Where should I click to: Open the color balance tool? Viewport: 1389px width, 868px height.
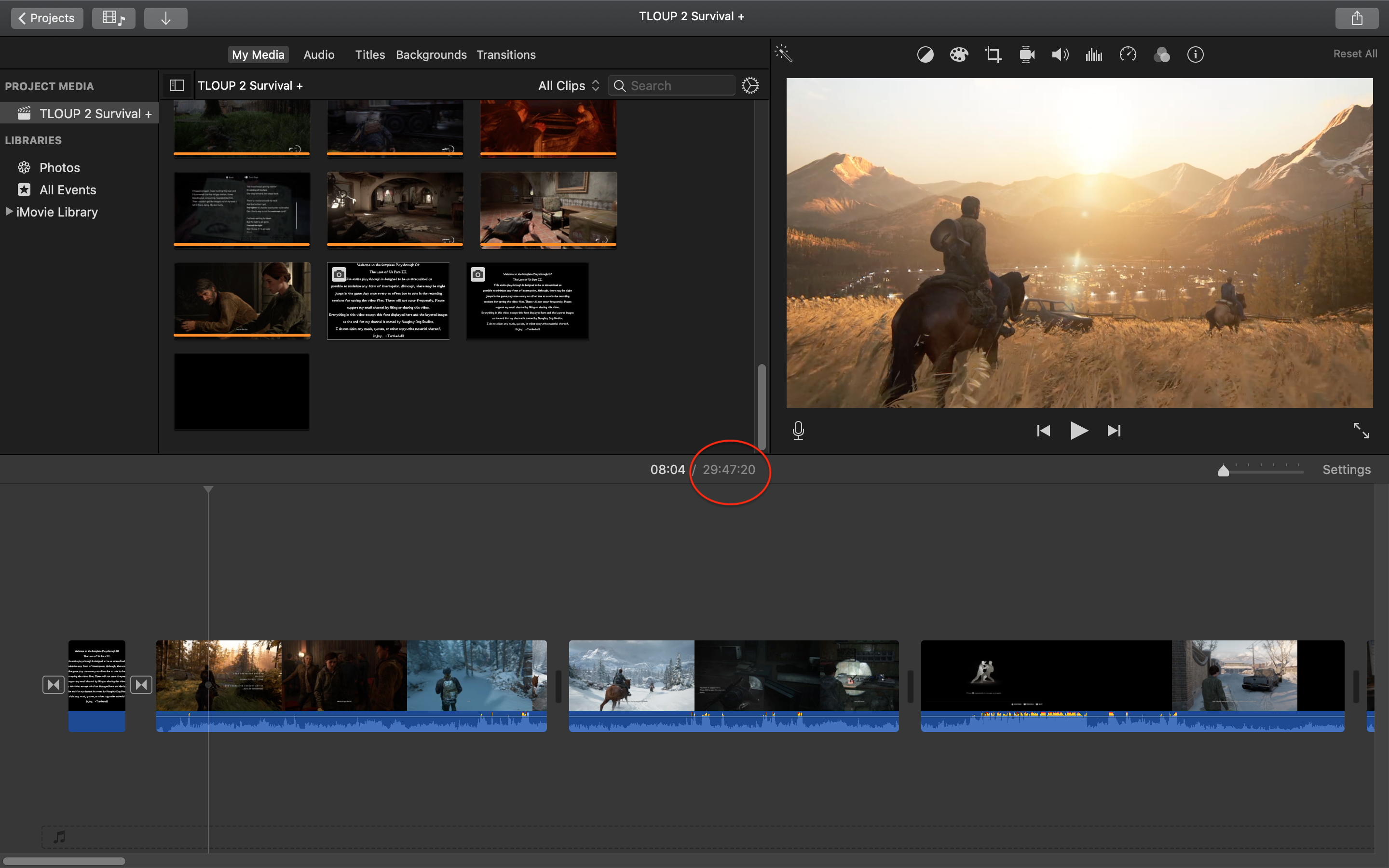click(925, 54)
